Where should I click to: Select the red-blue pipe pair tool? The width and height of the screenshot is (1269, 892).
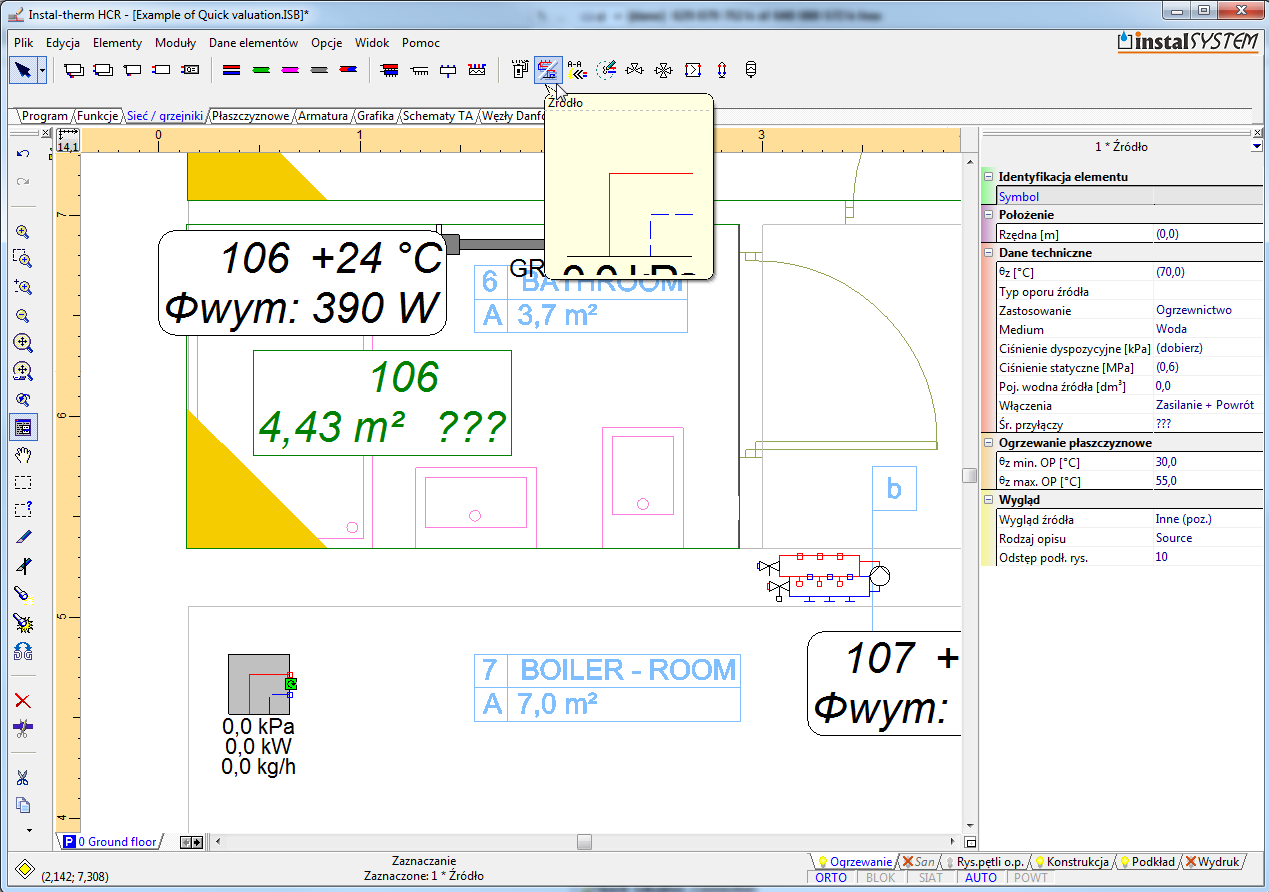231,70
